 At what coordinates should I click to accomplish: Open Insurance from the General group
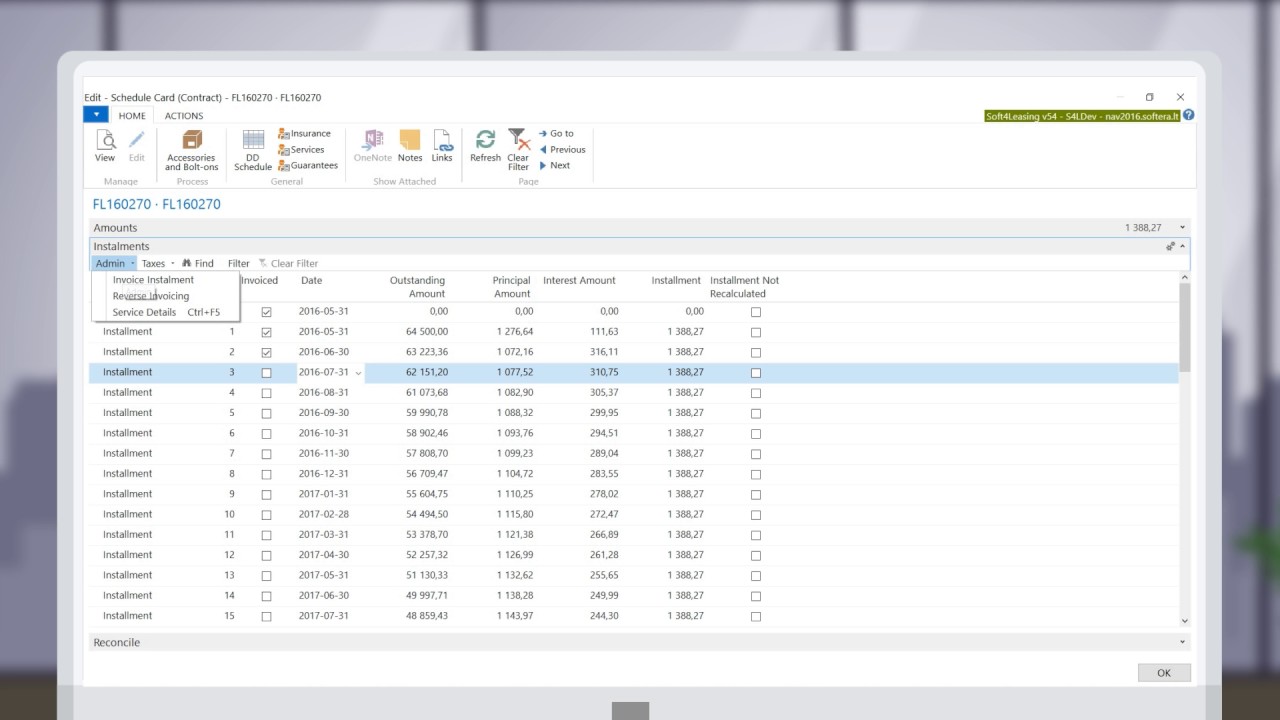click(x=304, y=133)
